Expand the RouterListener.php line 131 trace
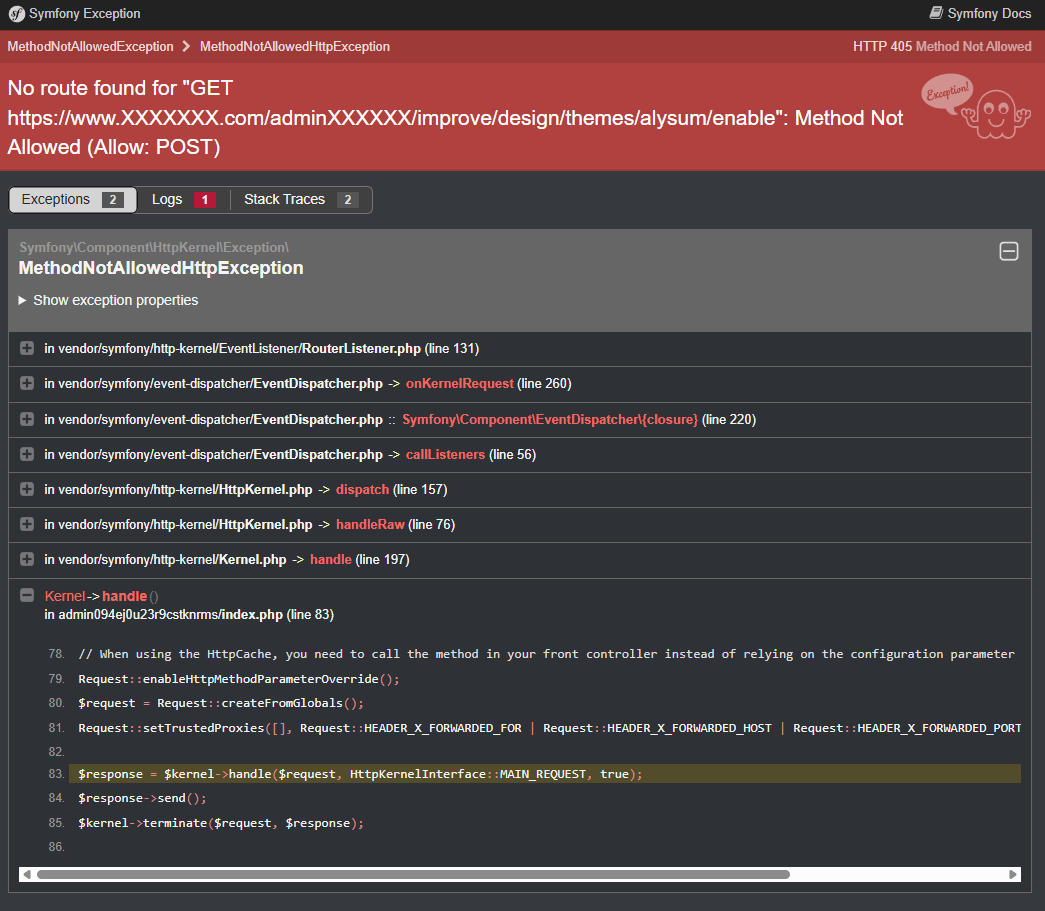 pyautogui.click(x=27, y=349)
